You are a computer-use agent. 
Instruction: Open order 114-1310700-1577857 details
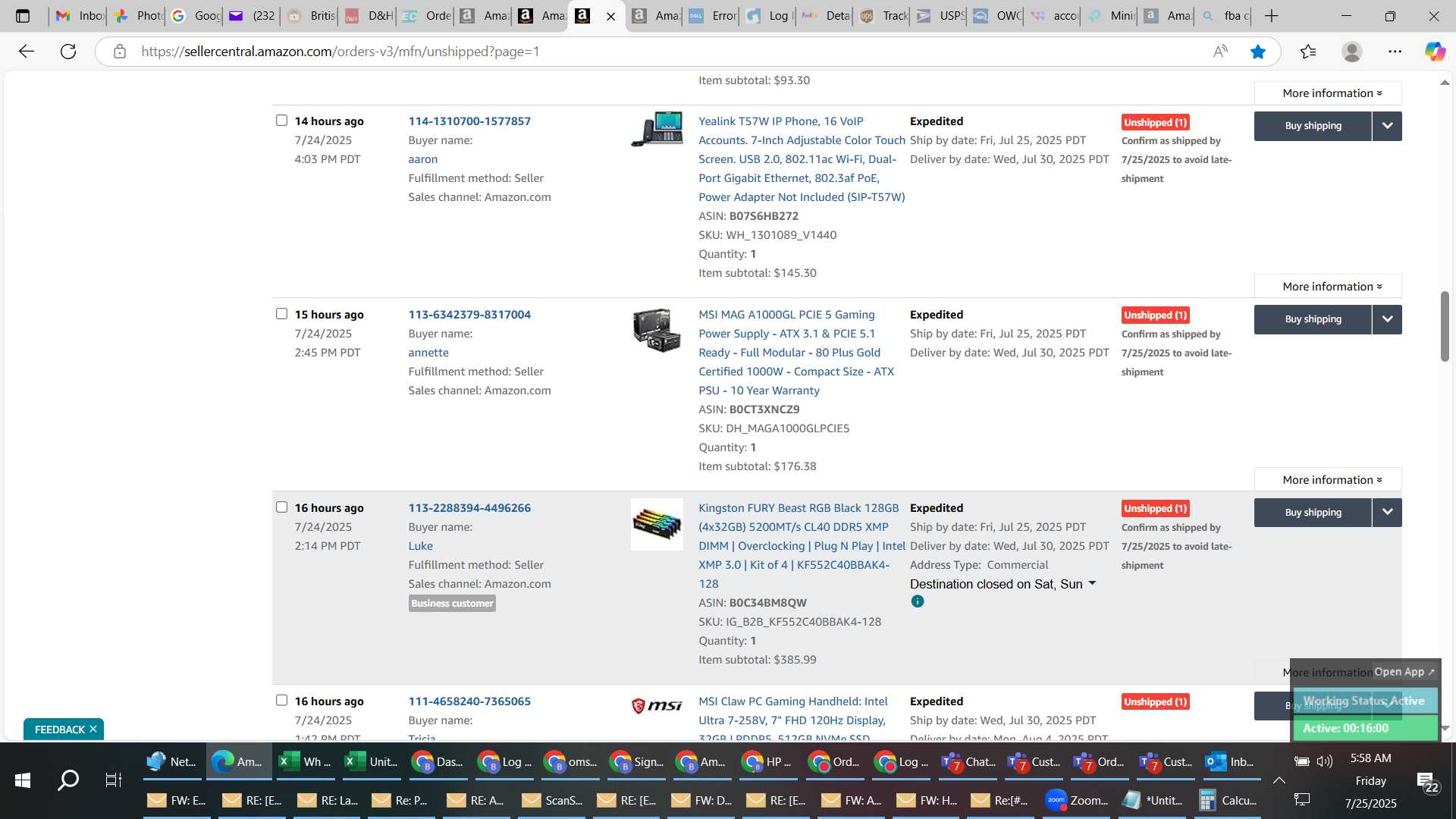(469, 121)
